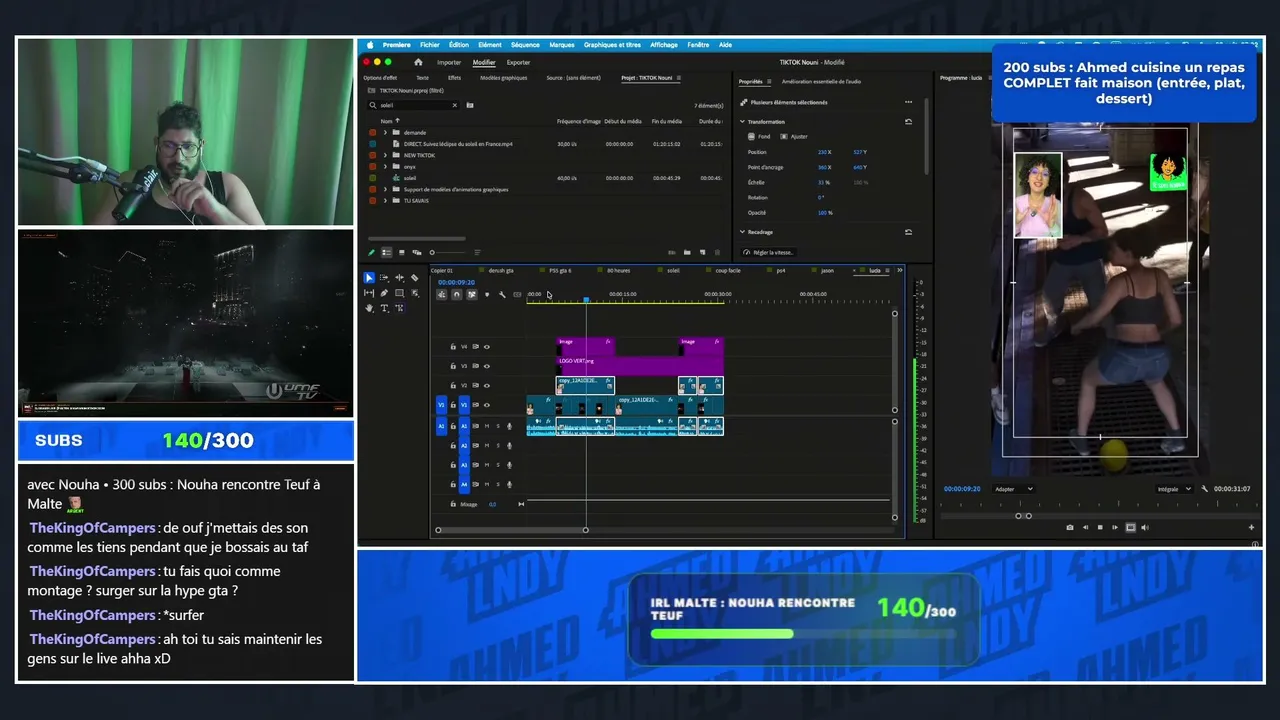The image size is (1280, 720).
Task: Open the Séquence menu
Action: pyautogui.click(x=525, y=45)
